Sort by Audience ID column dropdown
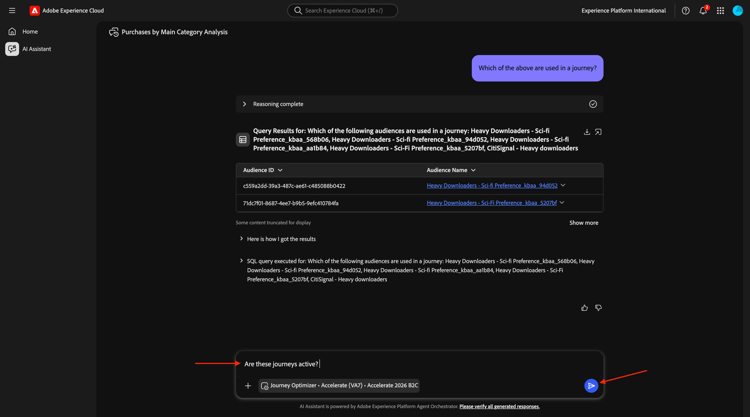 coord(280,170)
